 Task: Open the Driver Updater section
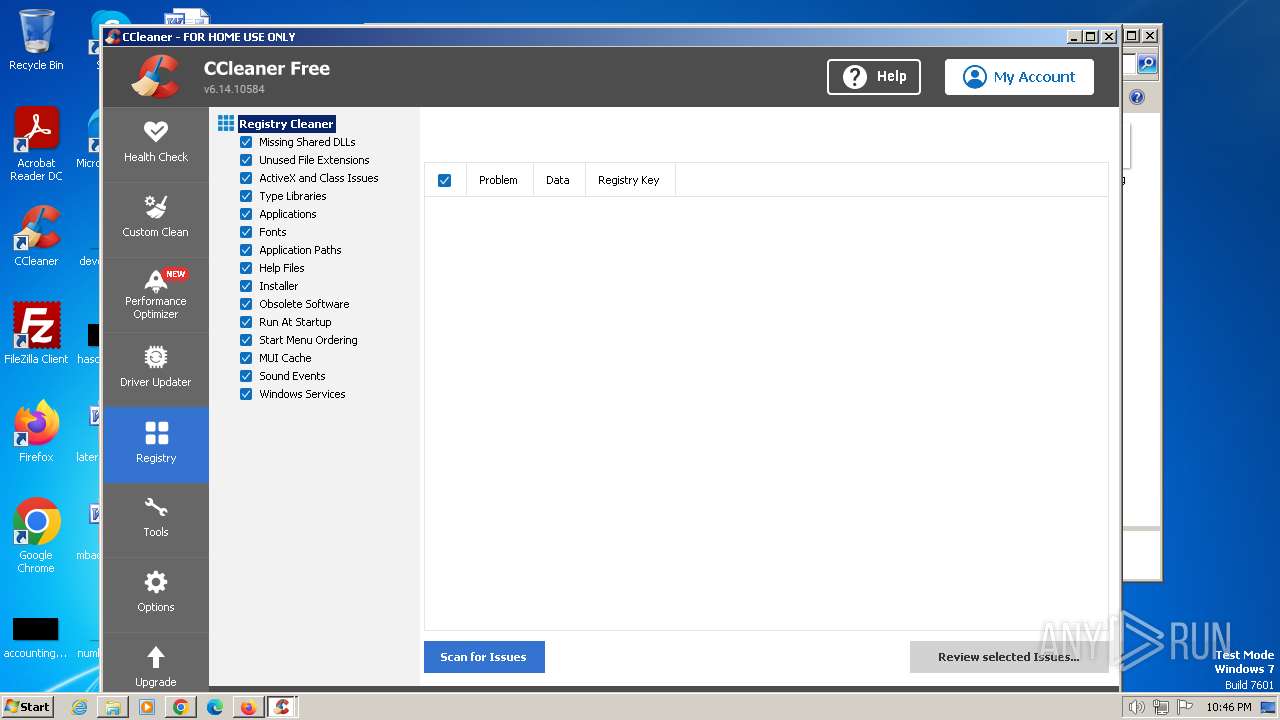click(x=155, y=369)
